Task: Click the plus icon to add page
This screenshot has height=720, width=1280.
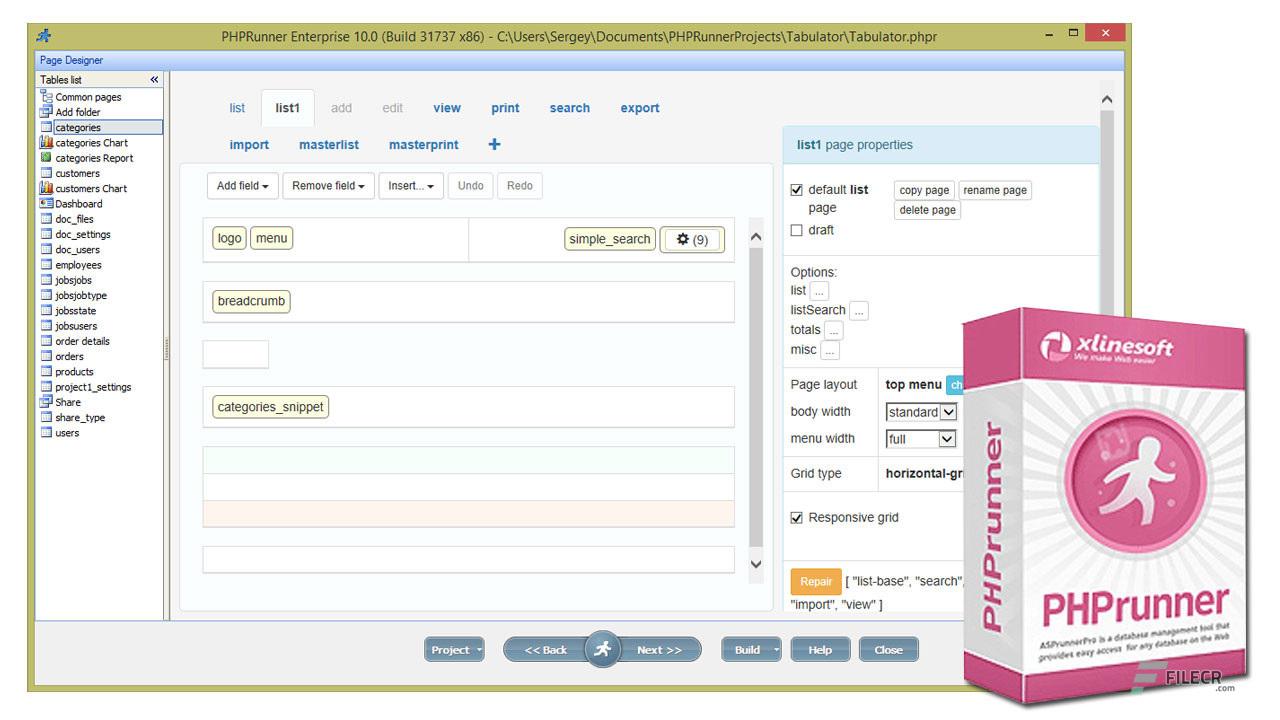Action: (494, 144)
